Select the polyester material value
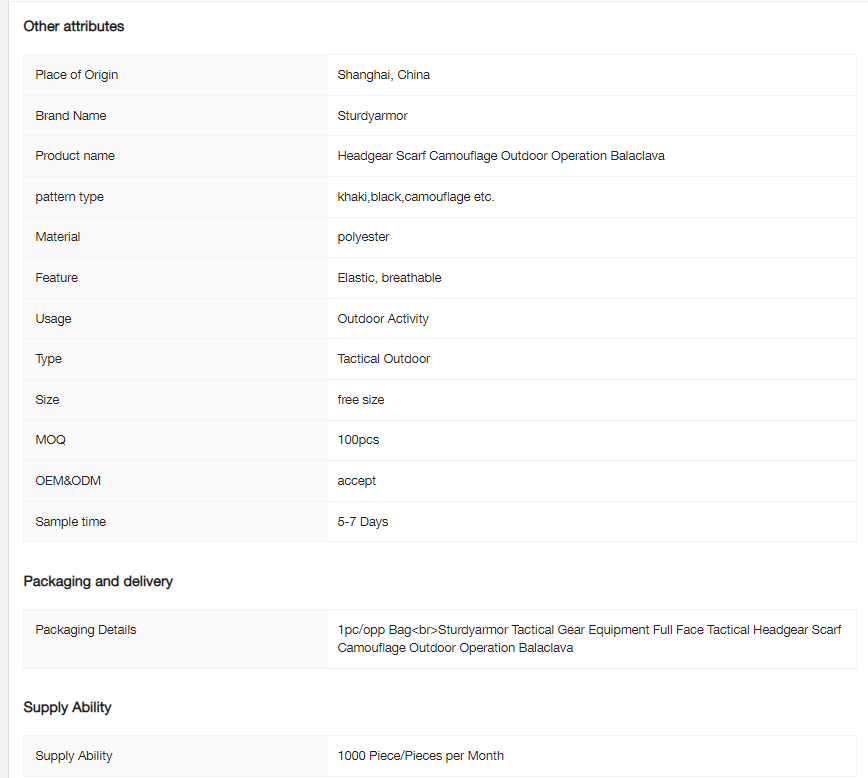 pos(364,237)
